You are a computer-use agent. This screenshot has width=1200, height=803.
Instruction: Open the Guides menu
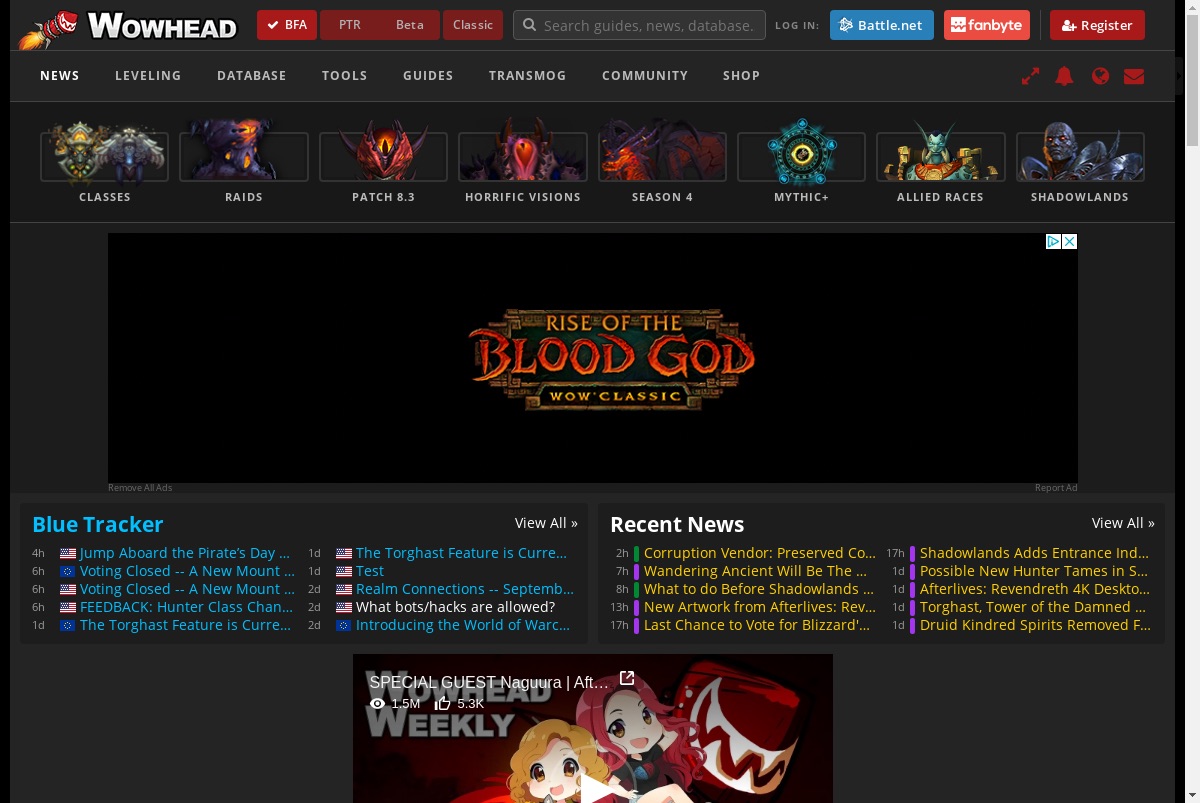(x=428, y=76)
